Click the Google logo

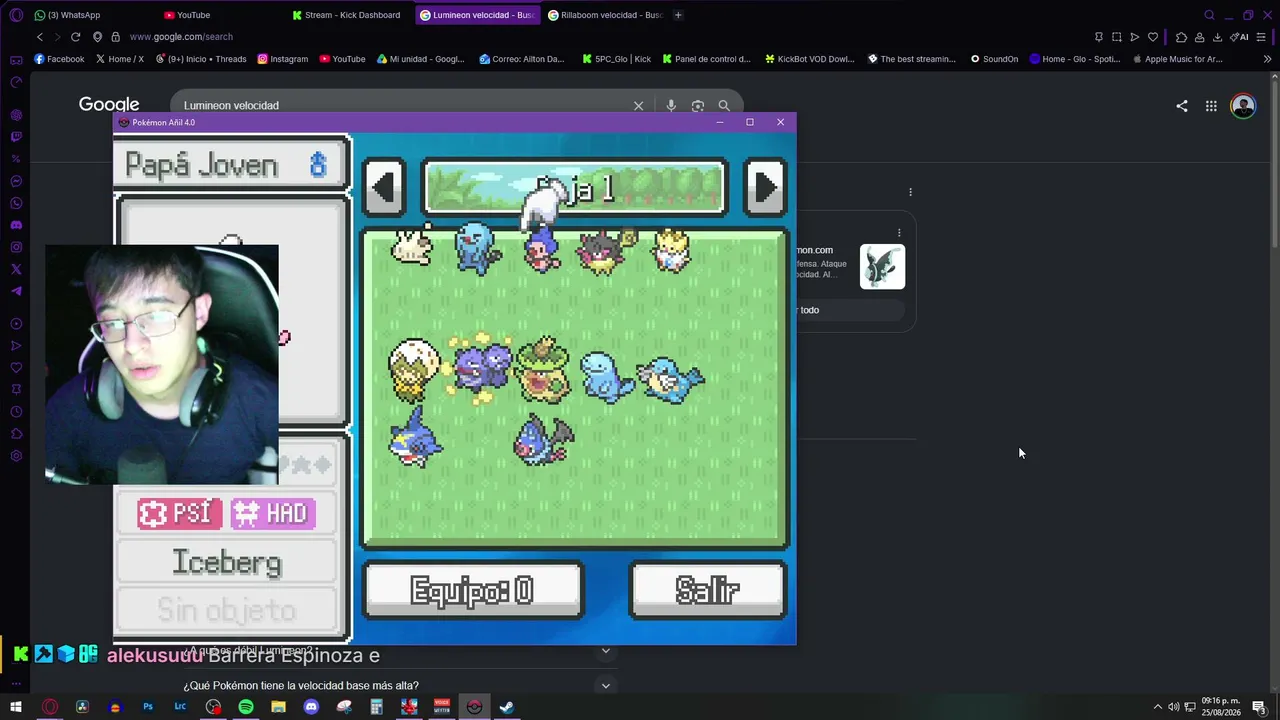point(109,105)
